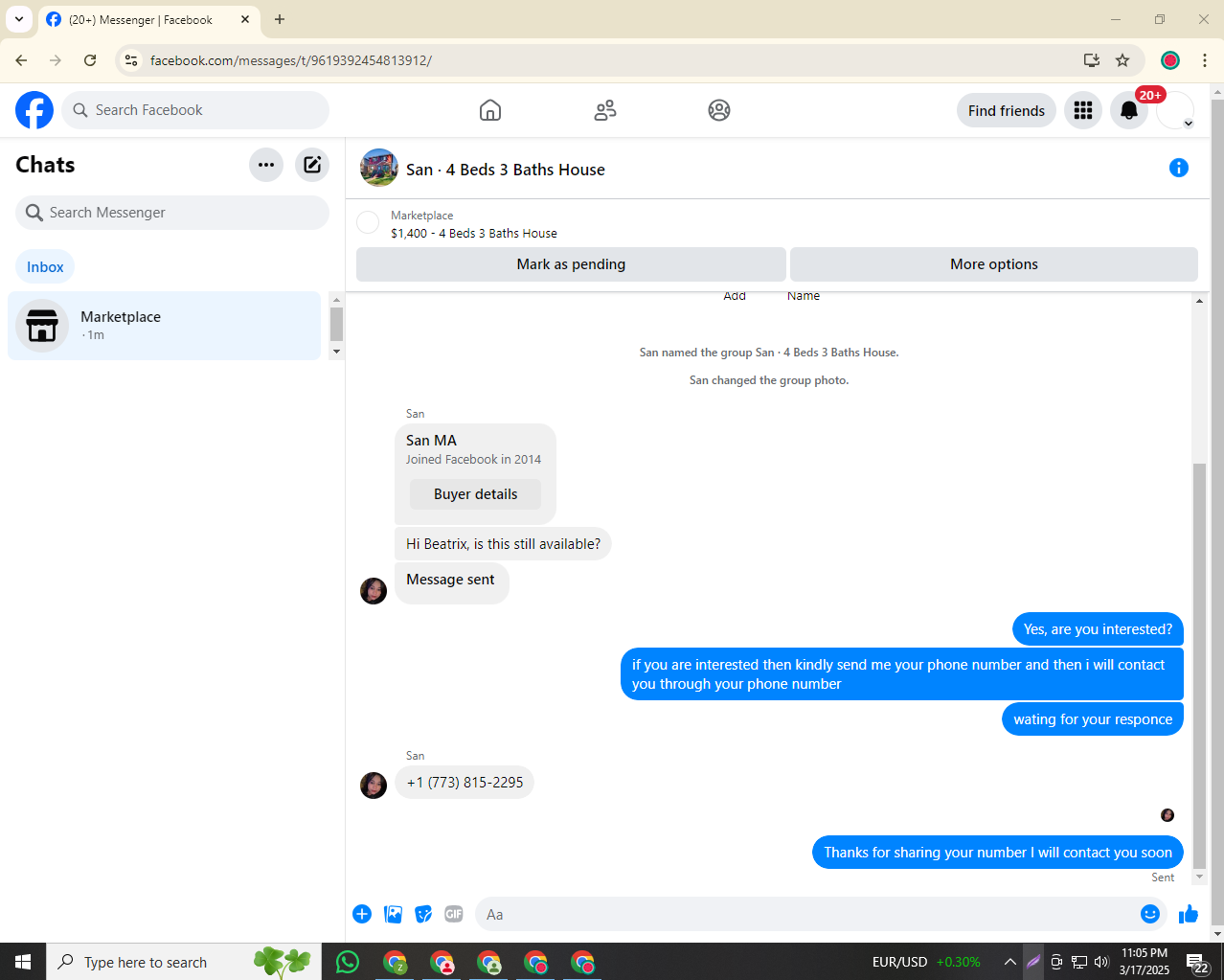The image size is (1224, 980).
Task: Close the Messenger browser tab
Action: 245,19
